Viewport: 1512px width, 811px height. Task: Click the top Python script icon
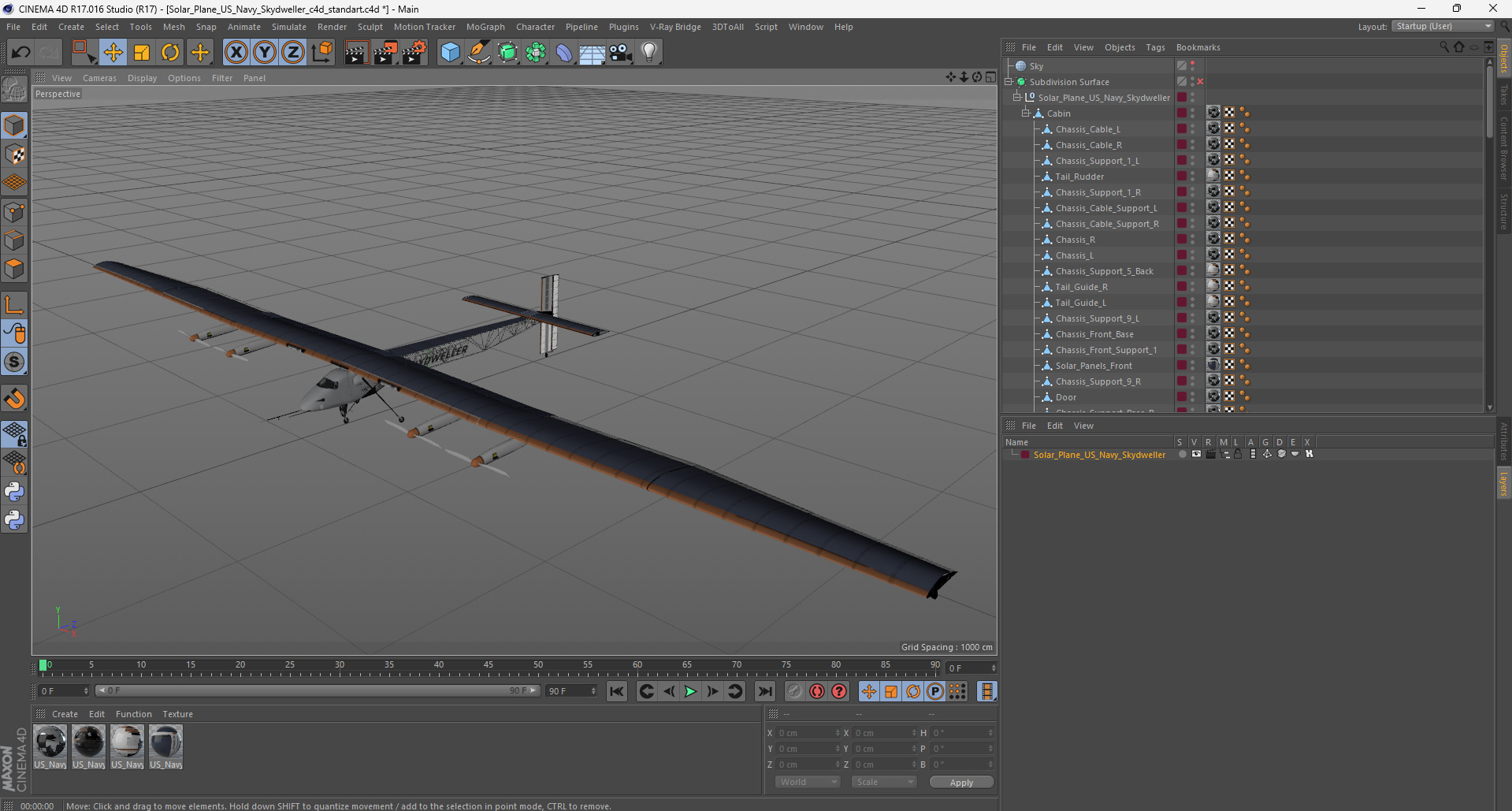point(14,492)
